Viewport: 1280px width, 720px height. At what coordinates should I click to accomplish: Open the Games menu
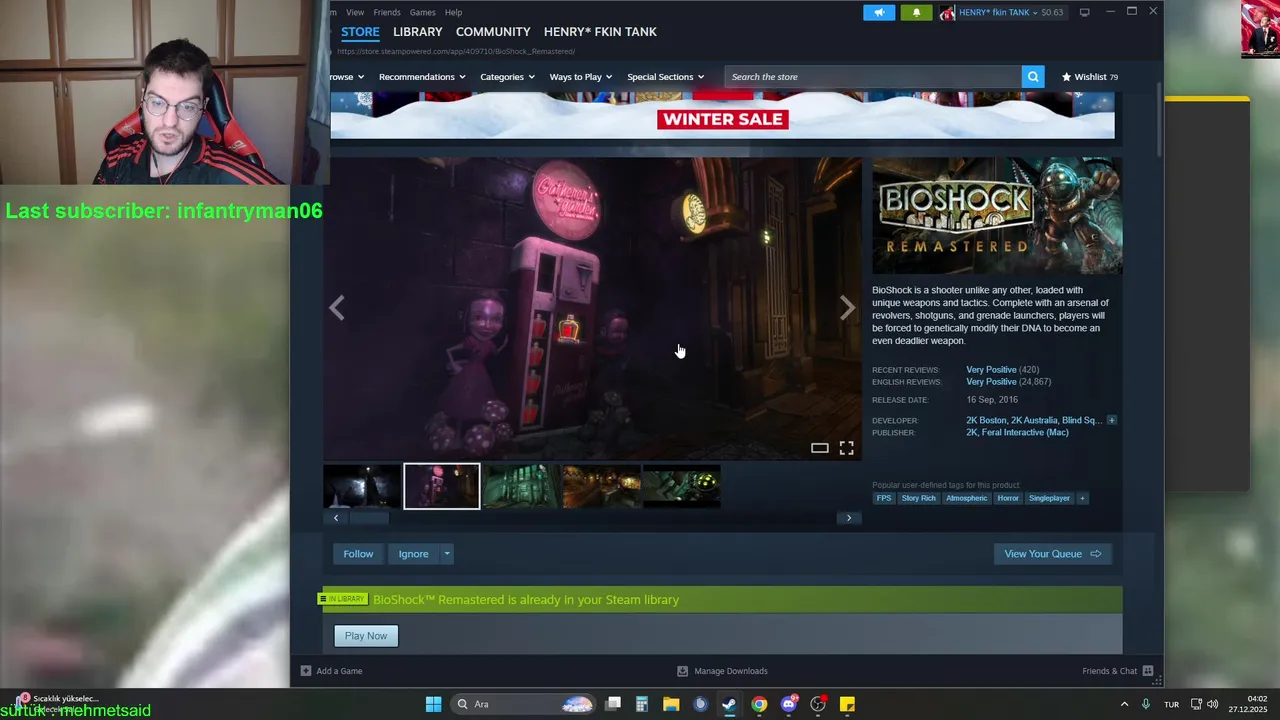click(x=422, y=12)
